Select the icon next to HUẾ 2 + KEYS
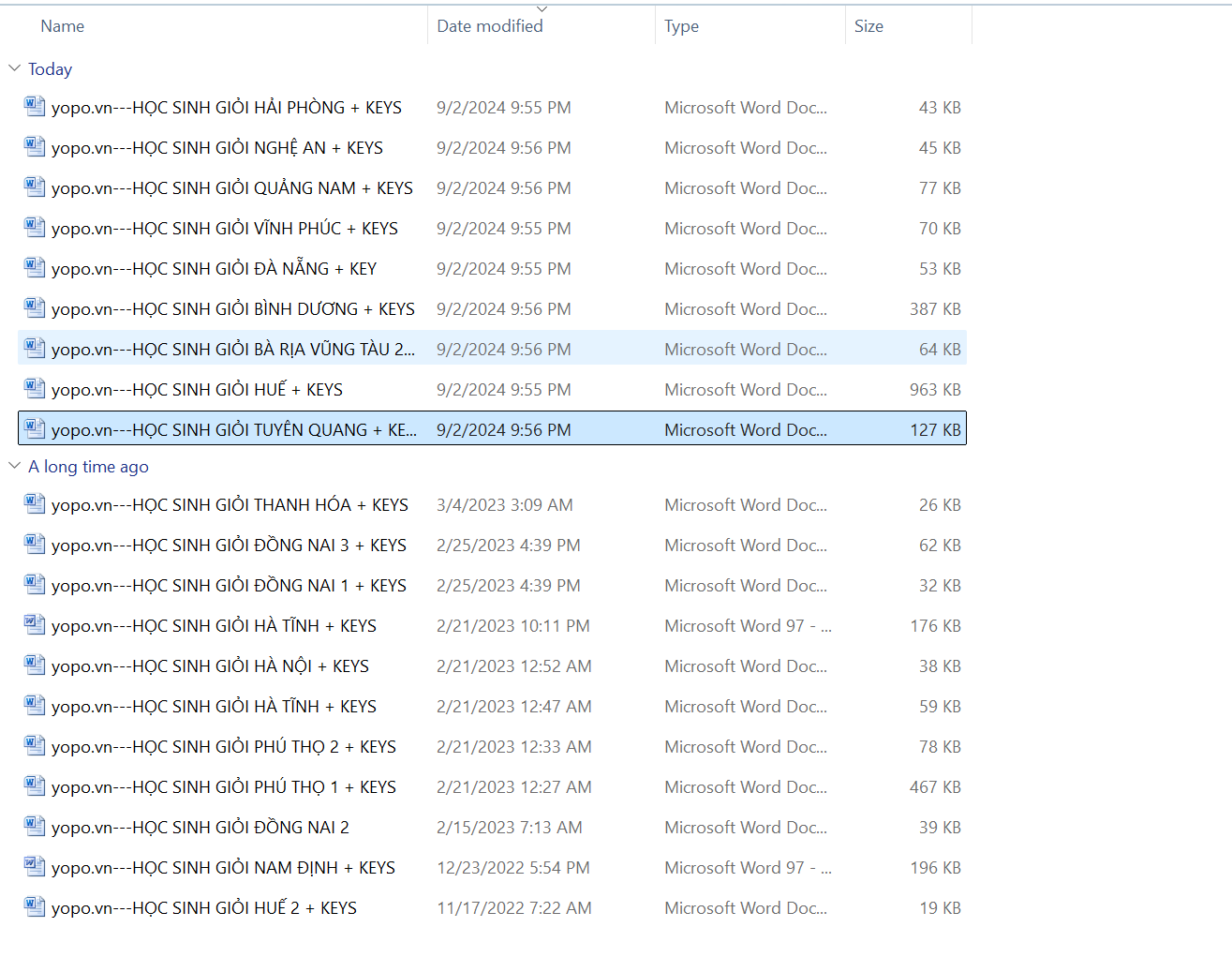 (35, 906)
